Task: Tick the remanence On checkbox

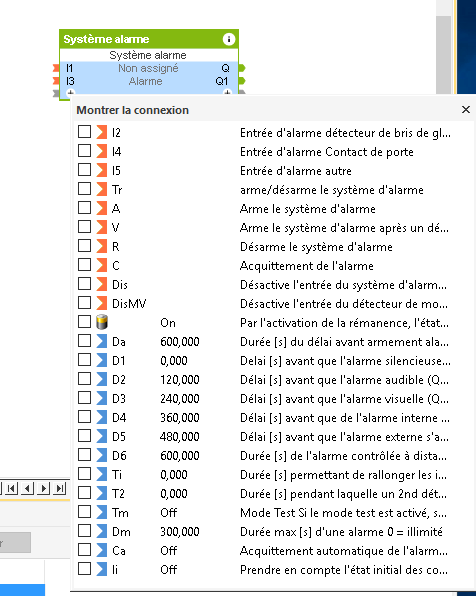Action: click(84, 322)
